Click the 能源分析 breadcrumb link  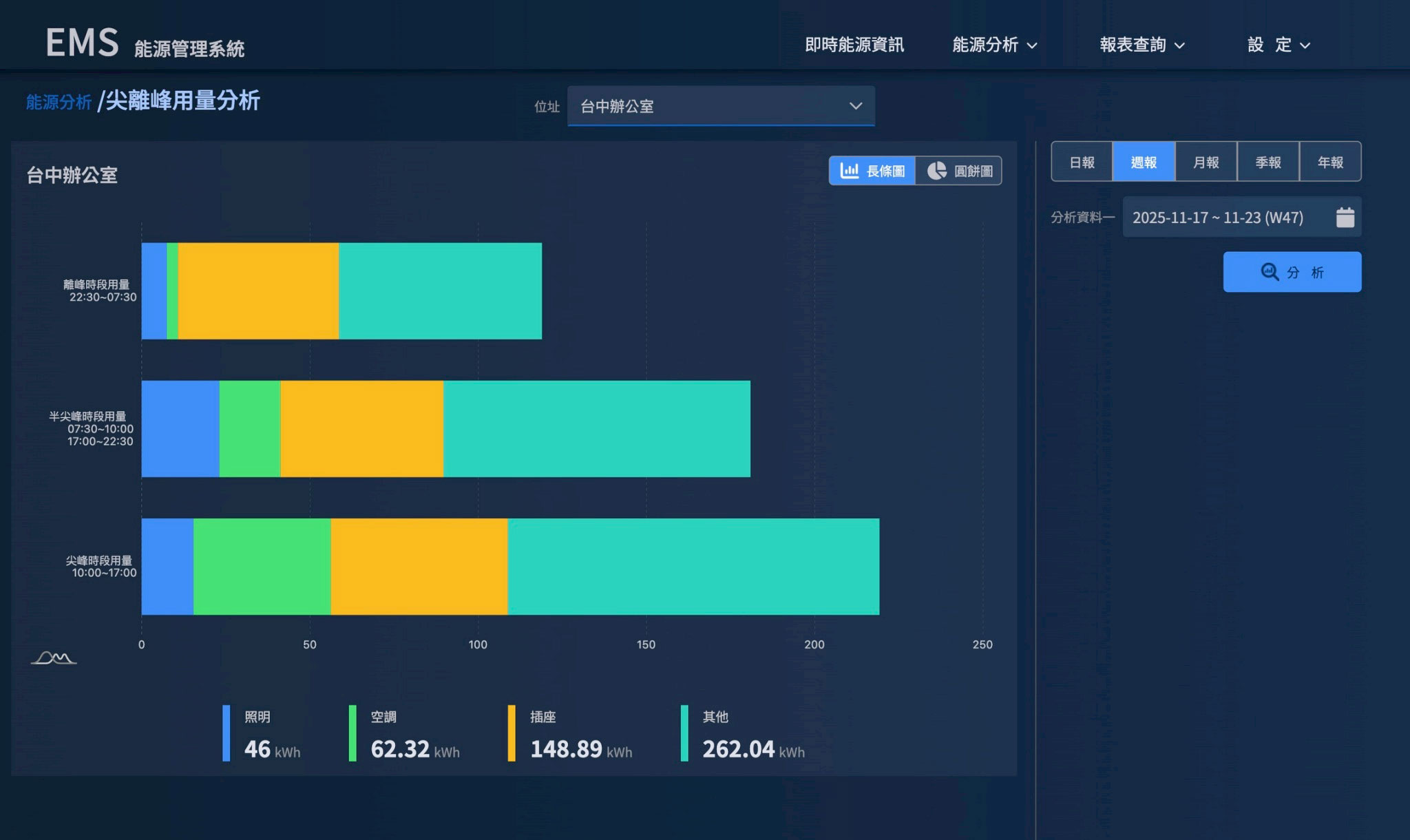click(x=59, y=103)
